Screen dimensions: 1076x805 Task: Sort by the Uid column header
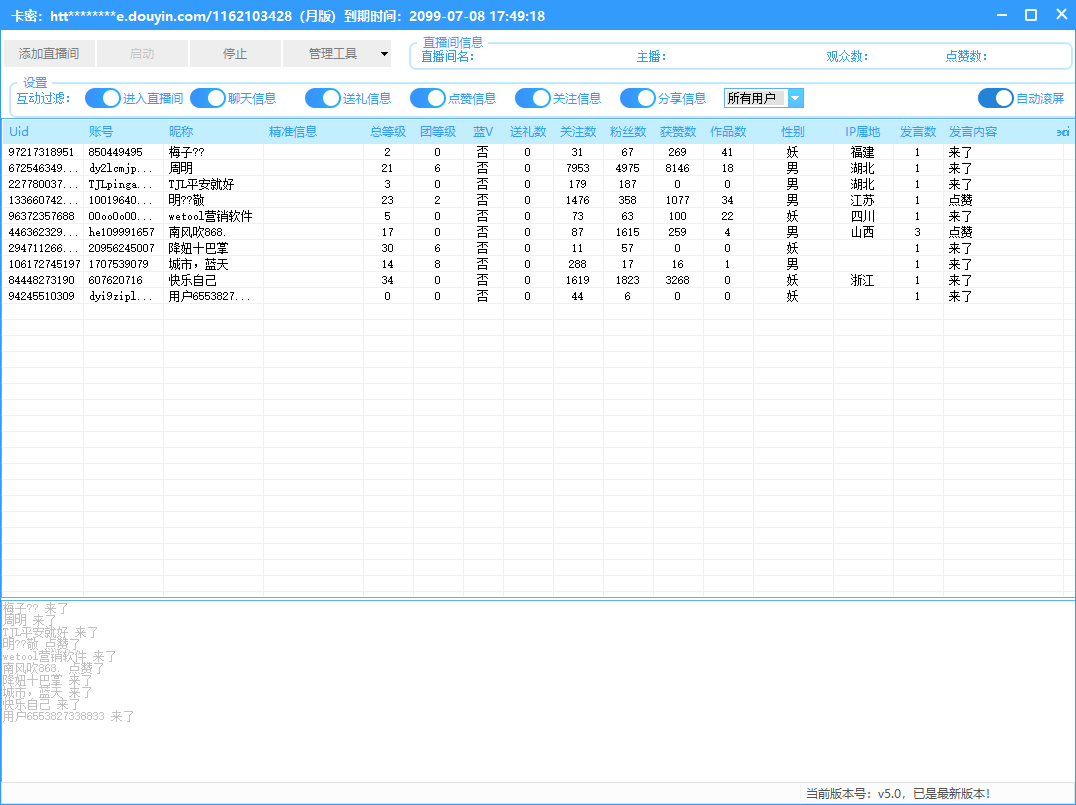tap(20, 132)
